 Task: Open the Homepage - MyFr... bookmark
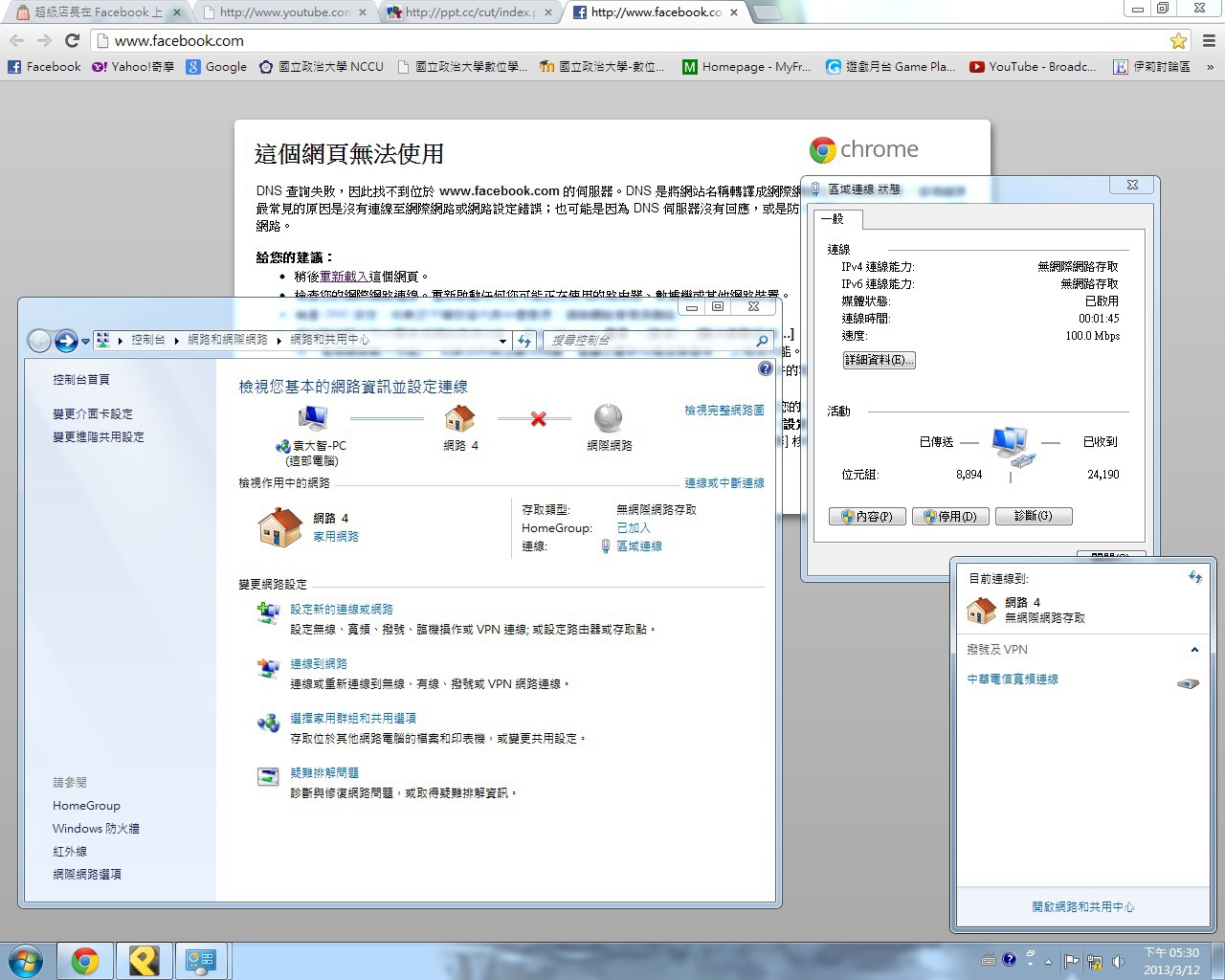tap(746, 67)
